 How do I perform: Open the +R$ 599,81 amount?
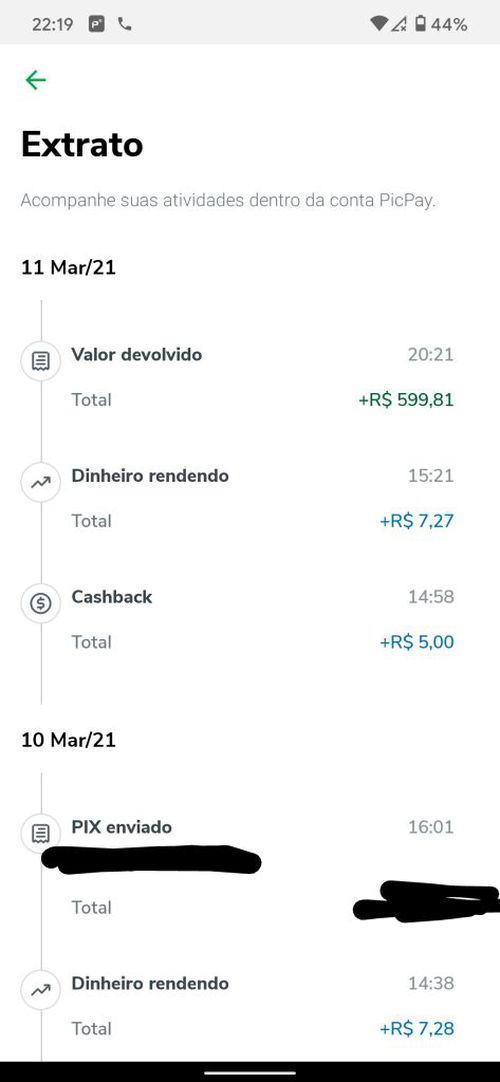(x=406, y=400)
